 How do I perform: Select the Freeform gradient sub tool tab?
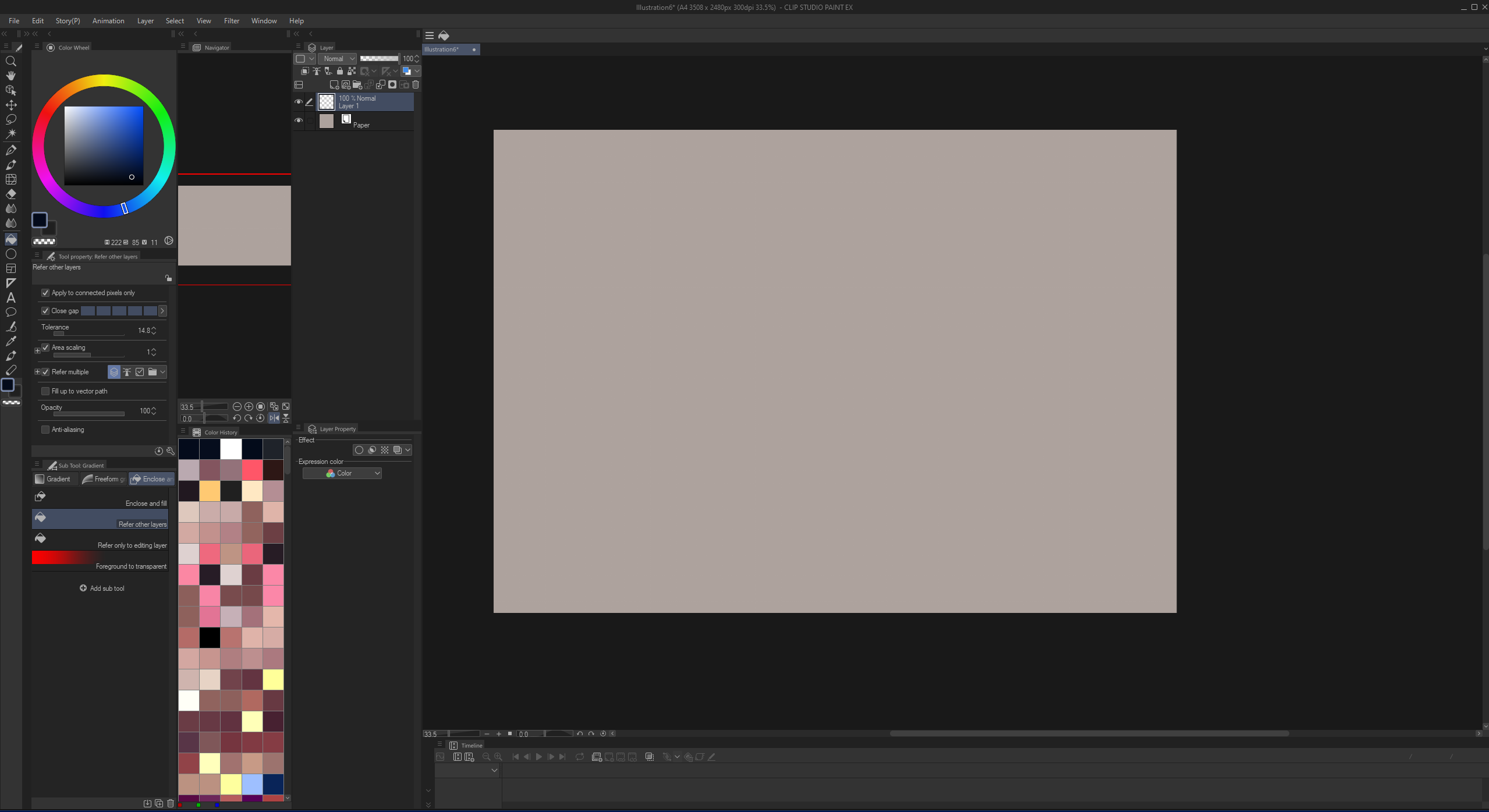(104, 479)
